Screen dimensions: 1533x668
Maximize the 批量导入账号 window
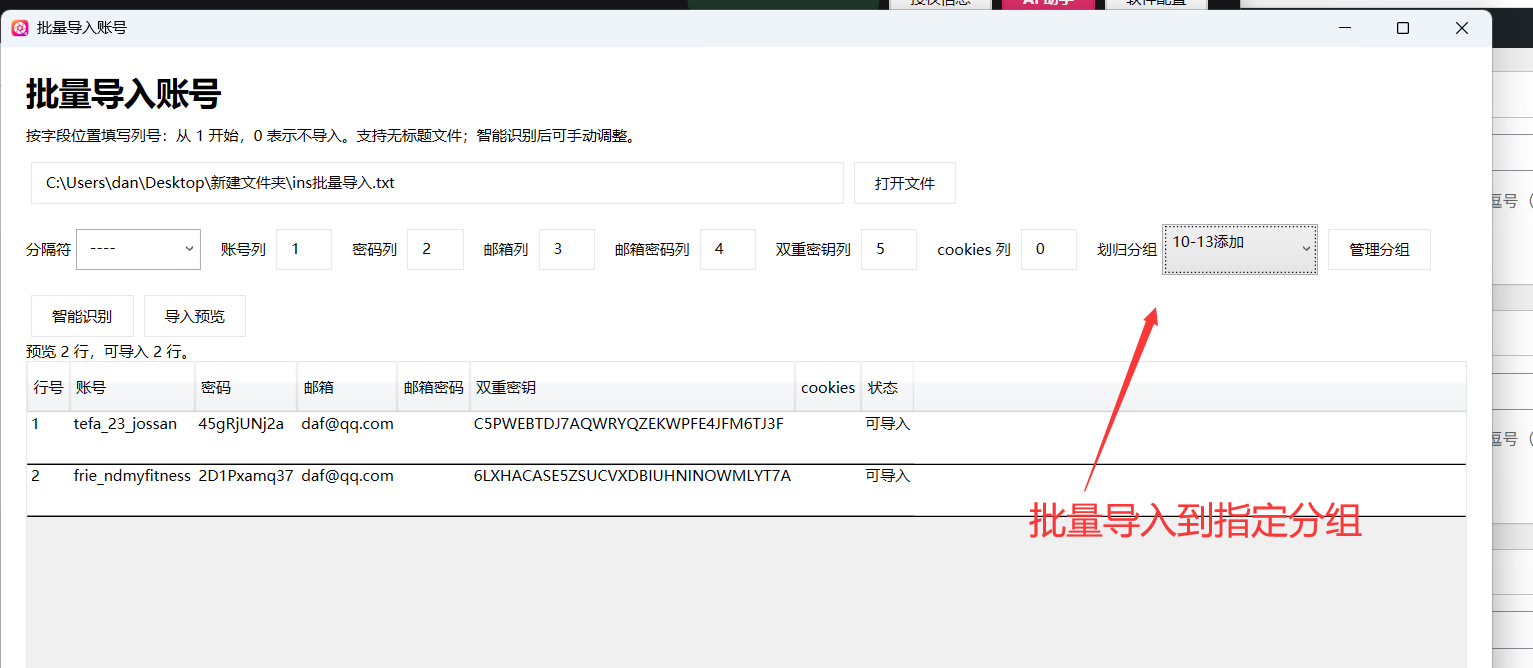coord(1403,28)
